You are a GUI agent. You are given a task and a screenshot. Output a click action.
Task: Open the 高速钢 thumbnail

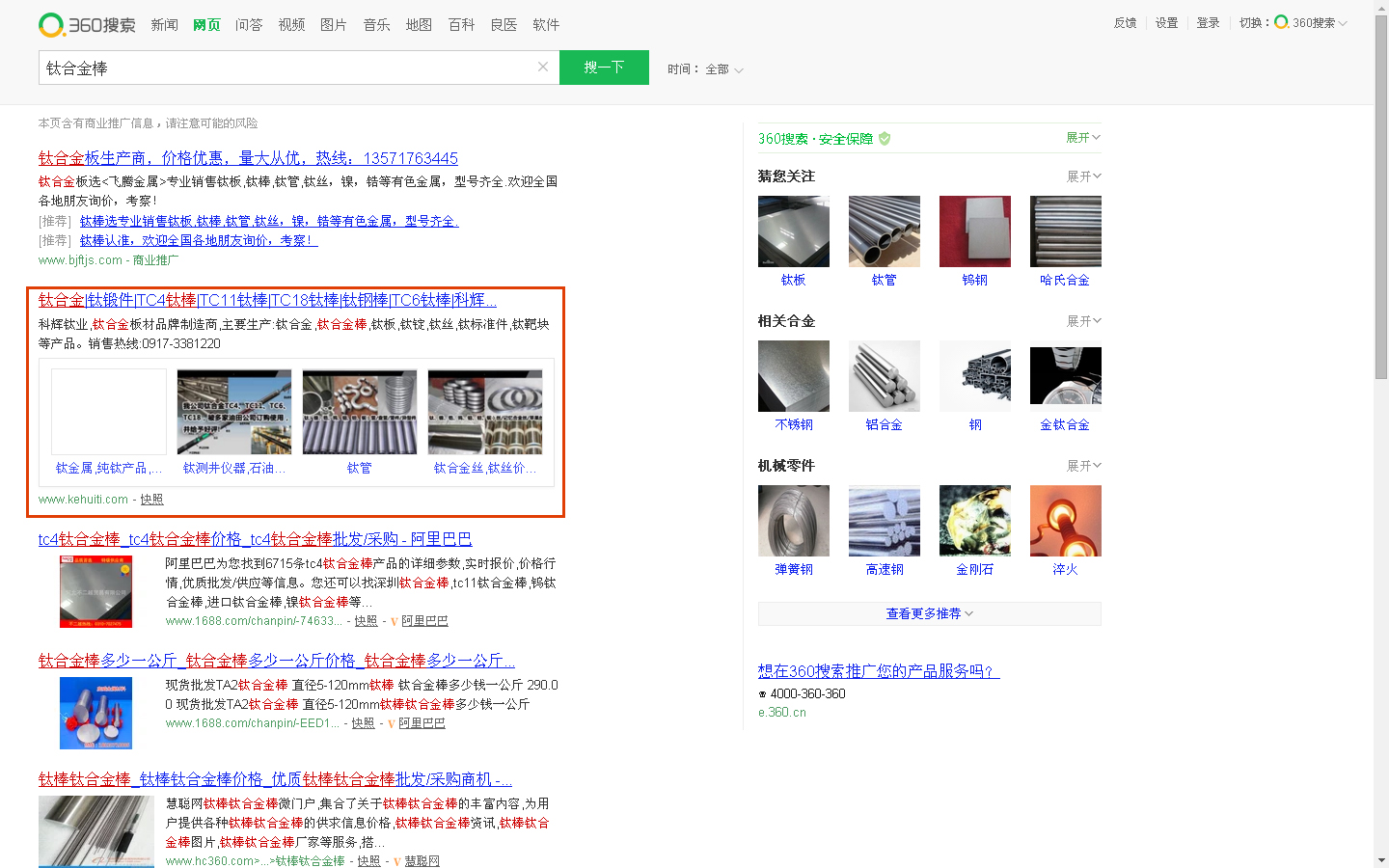pyautogui.click(x=885, y=521)
